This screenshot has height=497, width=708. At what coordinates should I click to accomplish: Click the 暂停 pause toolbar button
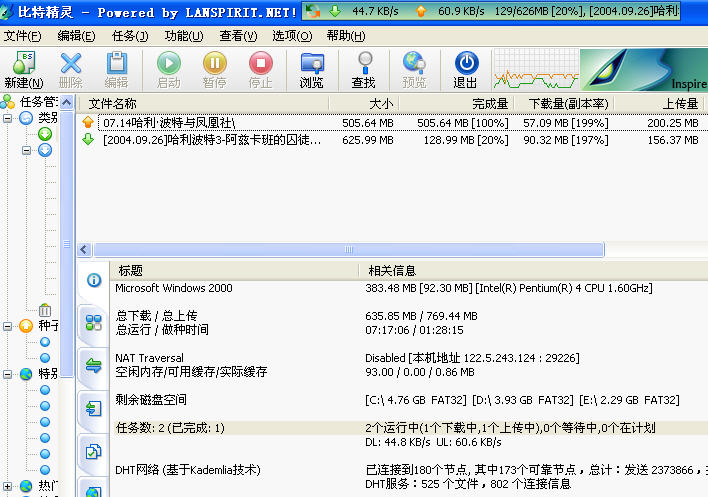click(x=214, y=69)
